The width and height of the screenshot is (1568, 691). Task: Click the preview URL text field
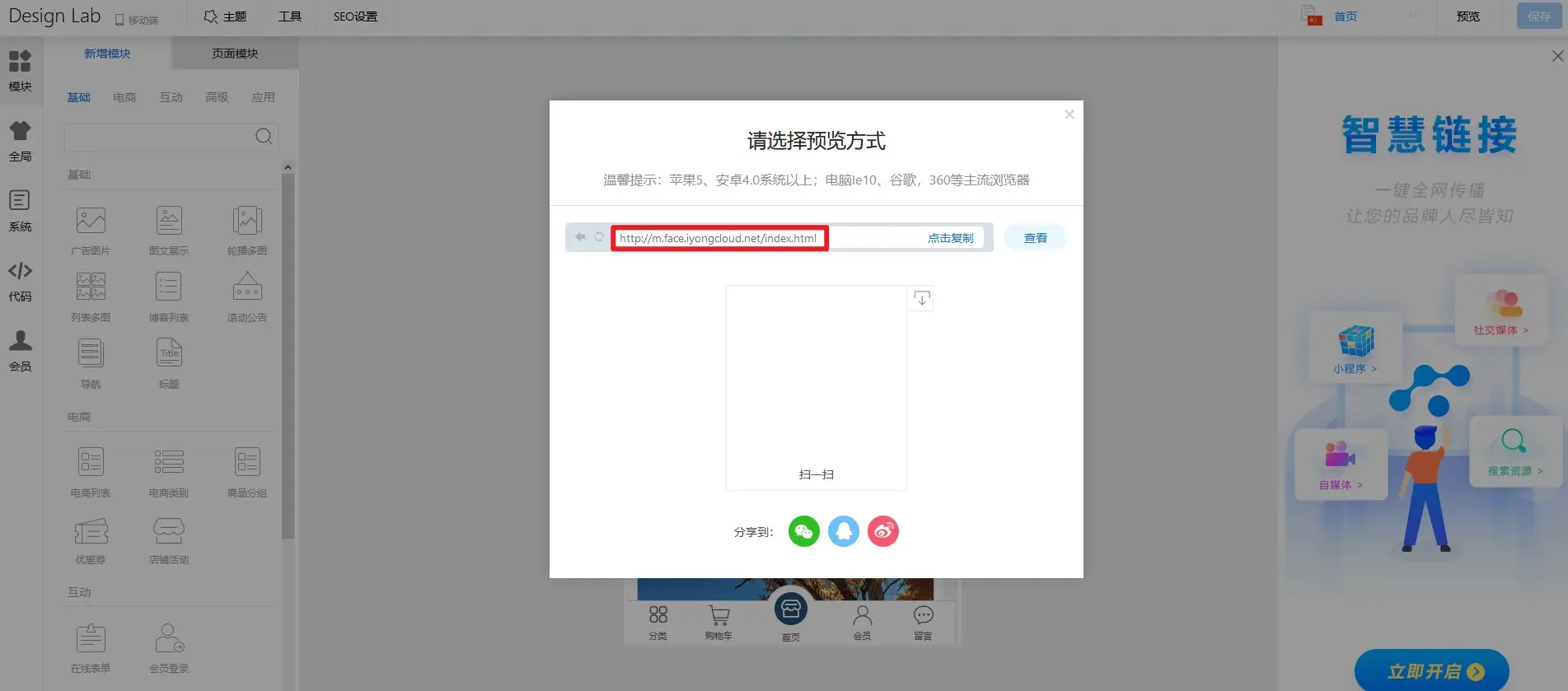pos(718,238)
